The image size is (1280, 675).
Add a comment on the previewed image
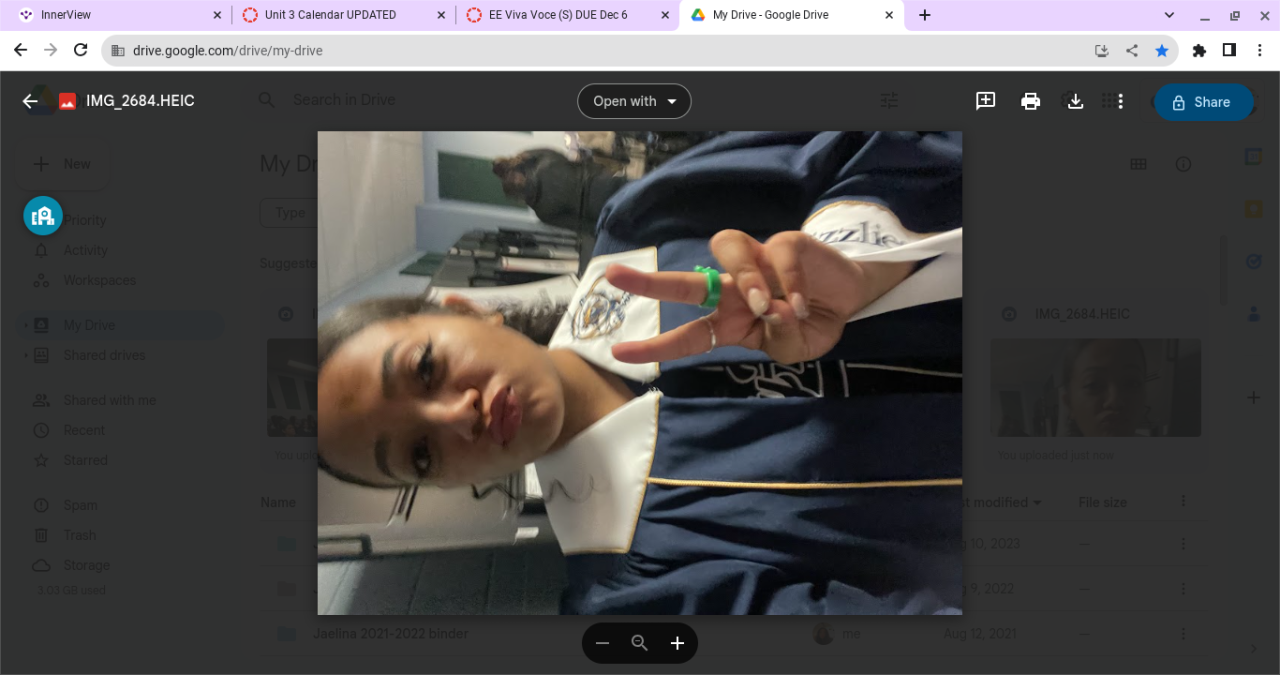[x=986, y=101]
